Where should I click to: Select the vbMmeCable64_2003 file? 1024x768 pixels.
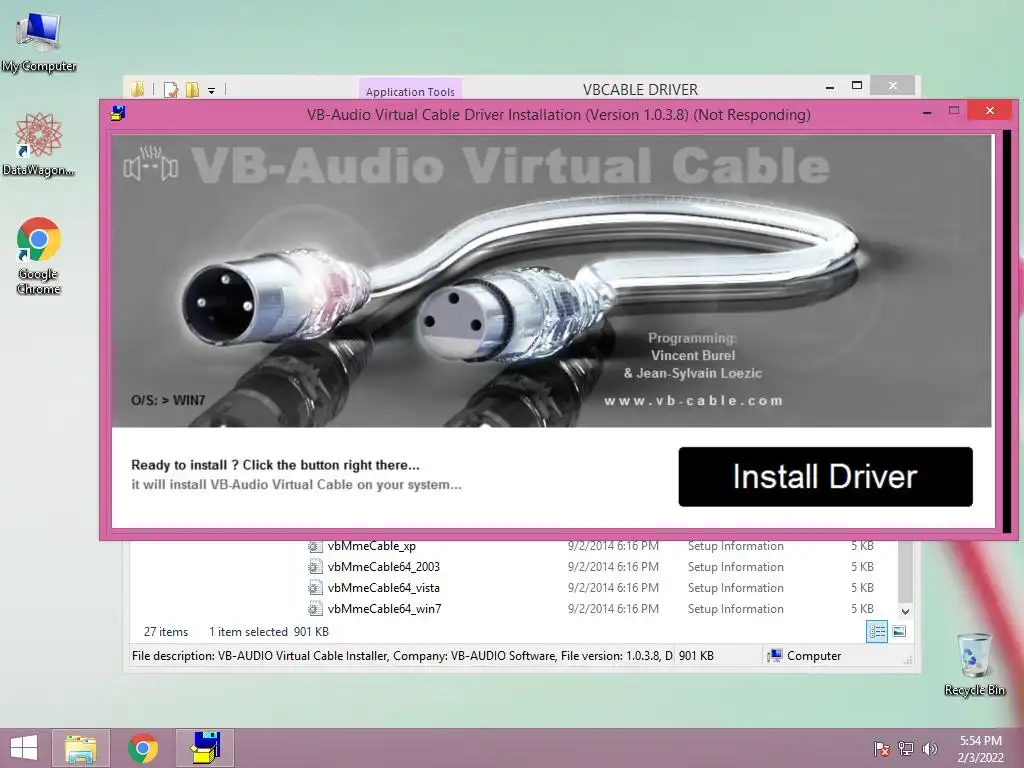[383, 567]
